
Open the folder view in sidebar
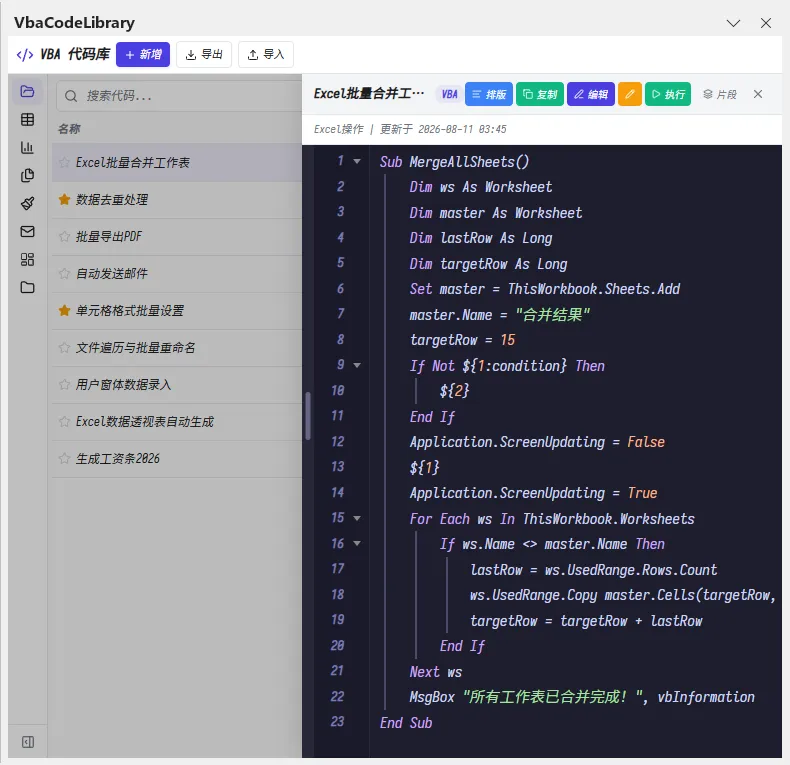coord(27,91)
